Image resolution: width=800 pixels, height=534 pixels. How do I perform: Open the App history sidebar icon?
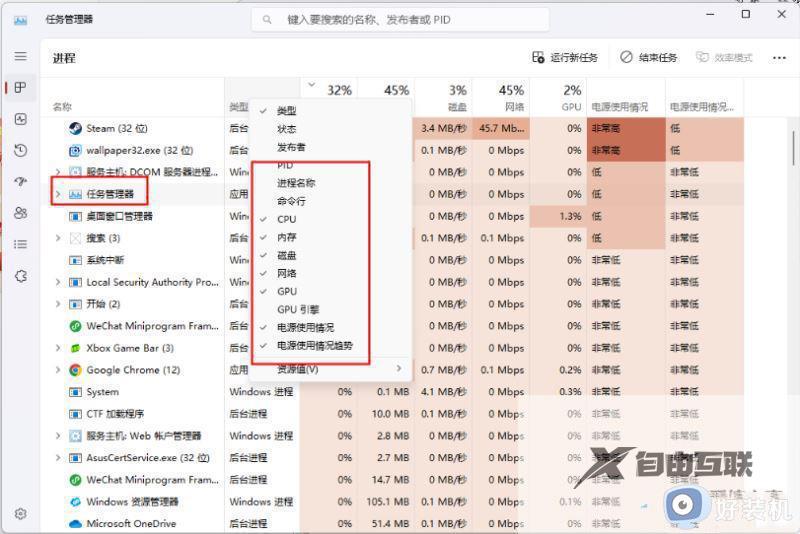pos(20,150)
